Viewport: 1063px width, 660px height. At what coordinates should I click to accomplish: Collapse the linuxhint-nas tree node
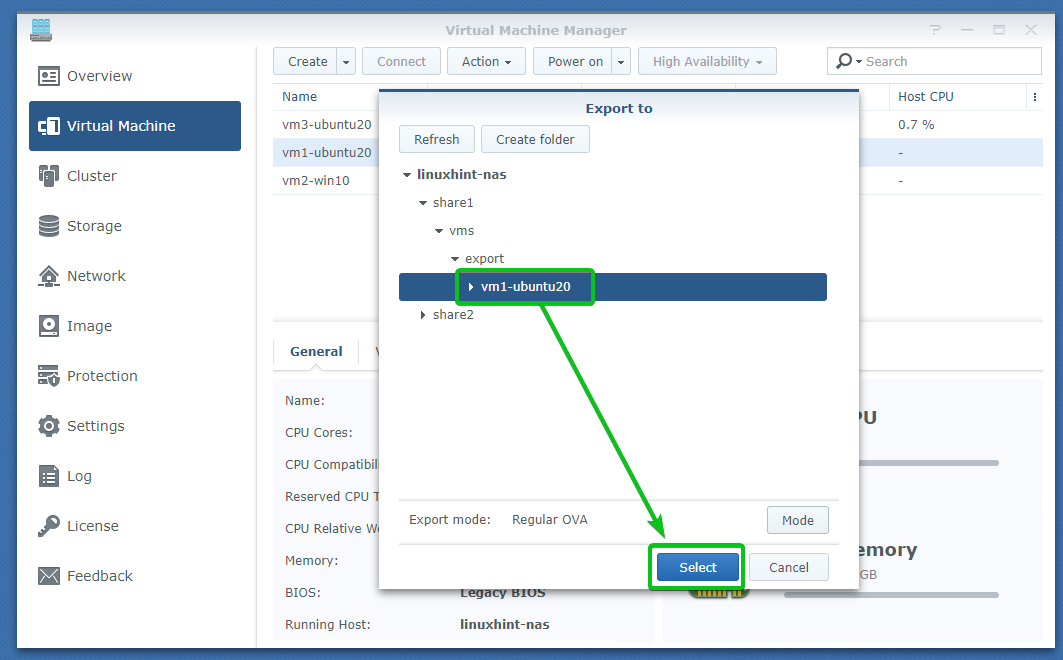pyautogui.click(x=407, y=175)
